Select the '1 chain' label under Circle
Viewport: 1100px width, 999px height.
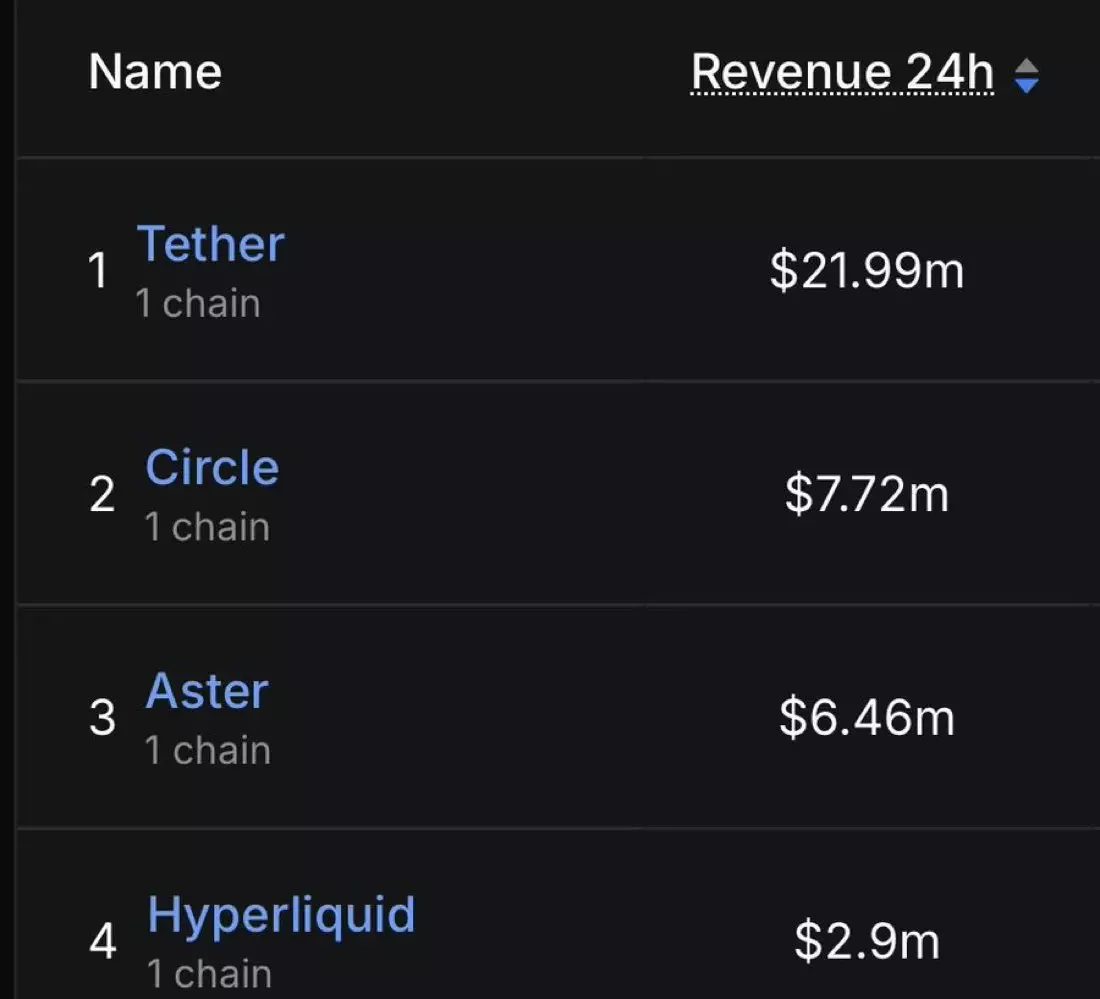(207, 526)
